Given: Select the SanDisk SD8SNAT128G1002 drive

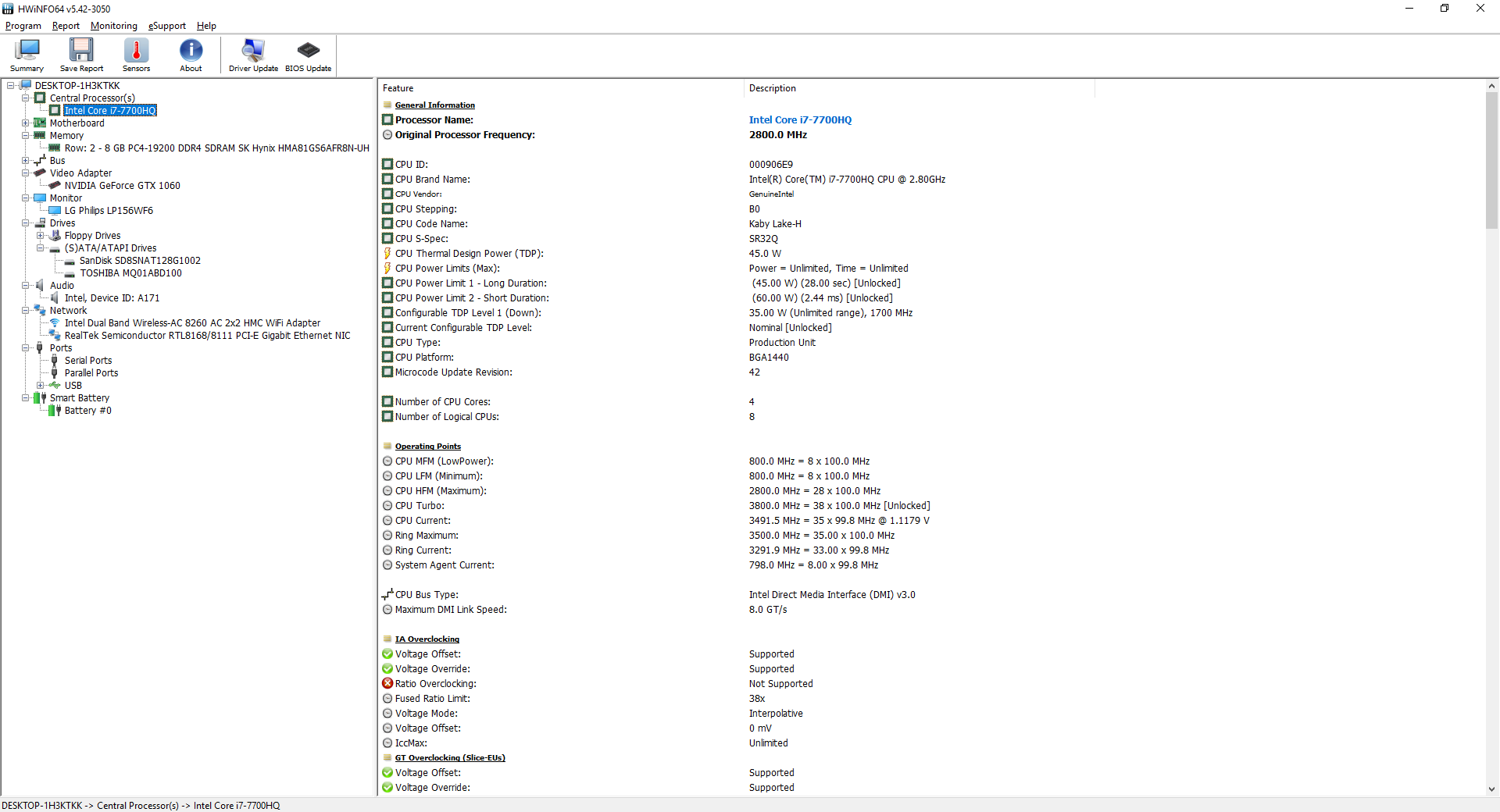Looking at the screenshot, I should click(140, 260).
